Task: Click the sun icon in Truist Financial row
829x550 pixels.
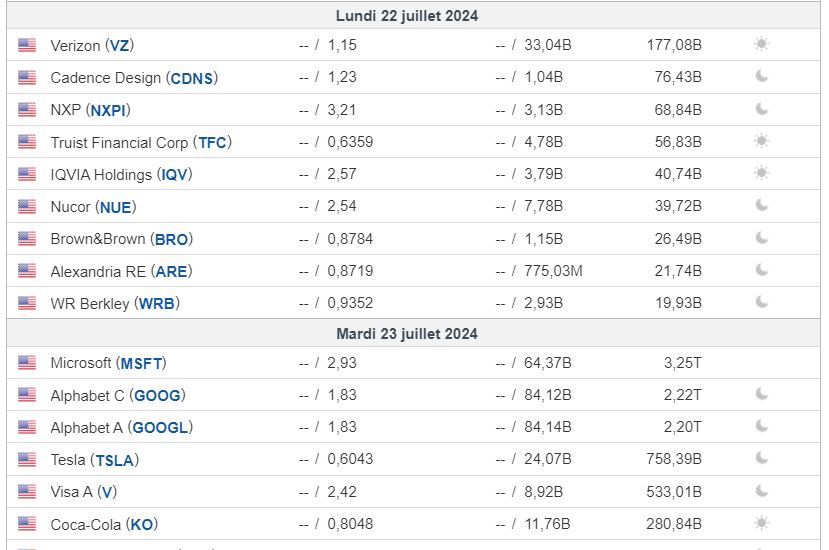Action: pos(762,141)
